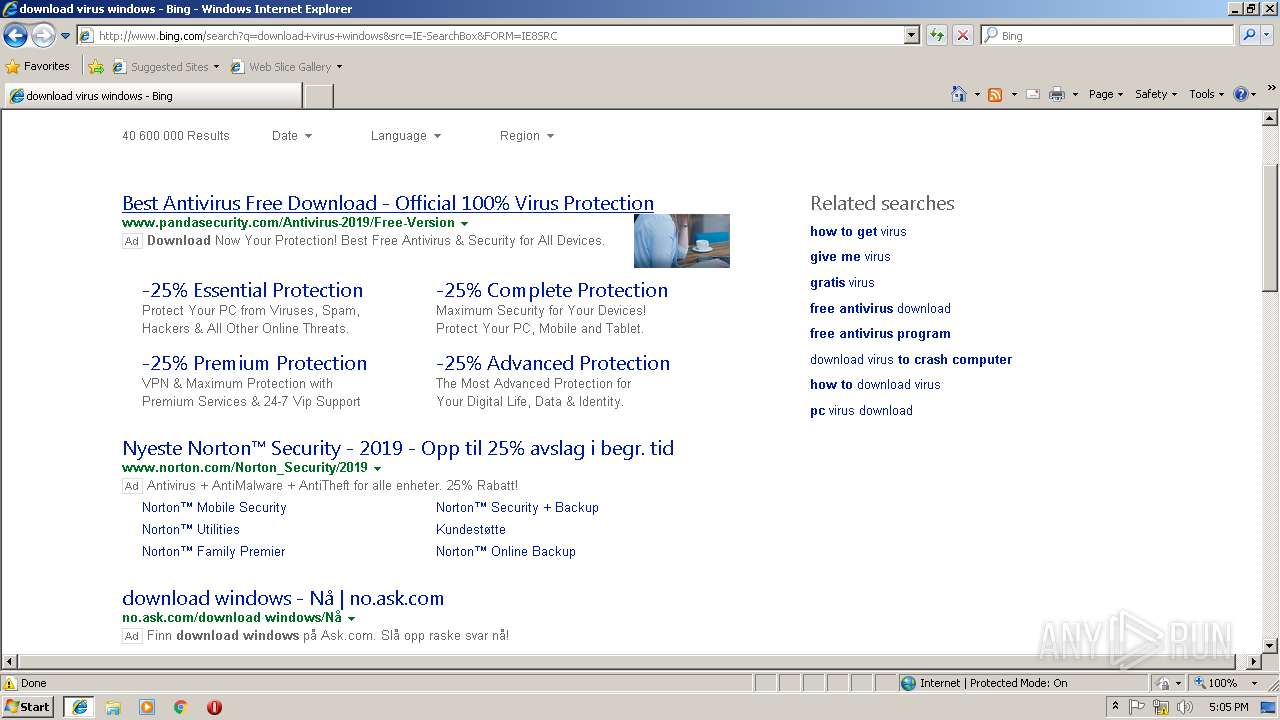Open Norton Mobile Security link
Image resolution: width=1280 pixels, height=720 pixels.
pos(214,507)
